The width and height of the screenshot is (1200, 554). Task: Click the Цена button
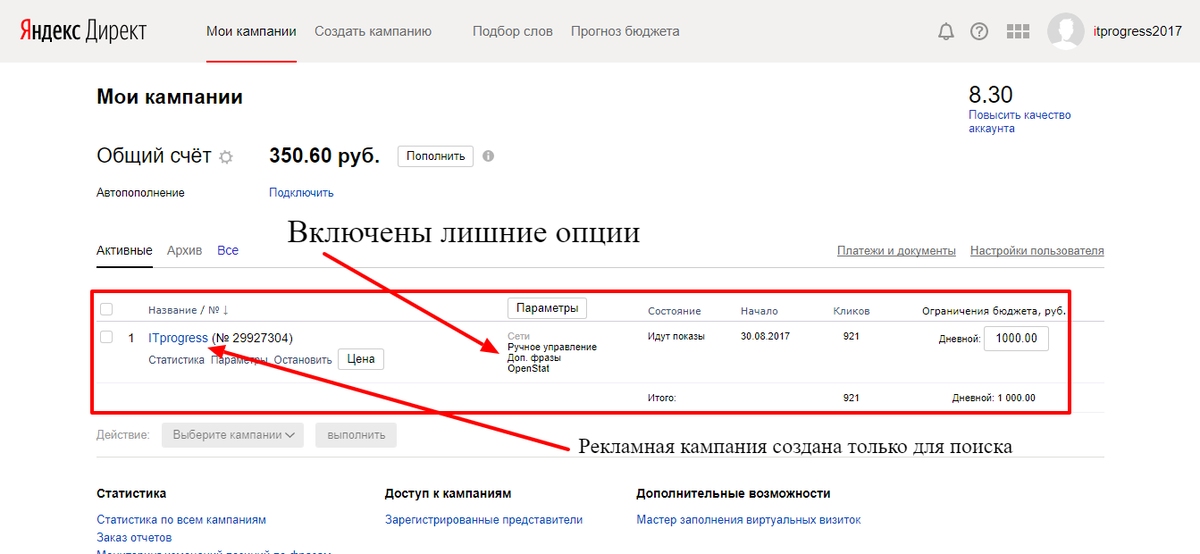361,358
